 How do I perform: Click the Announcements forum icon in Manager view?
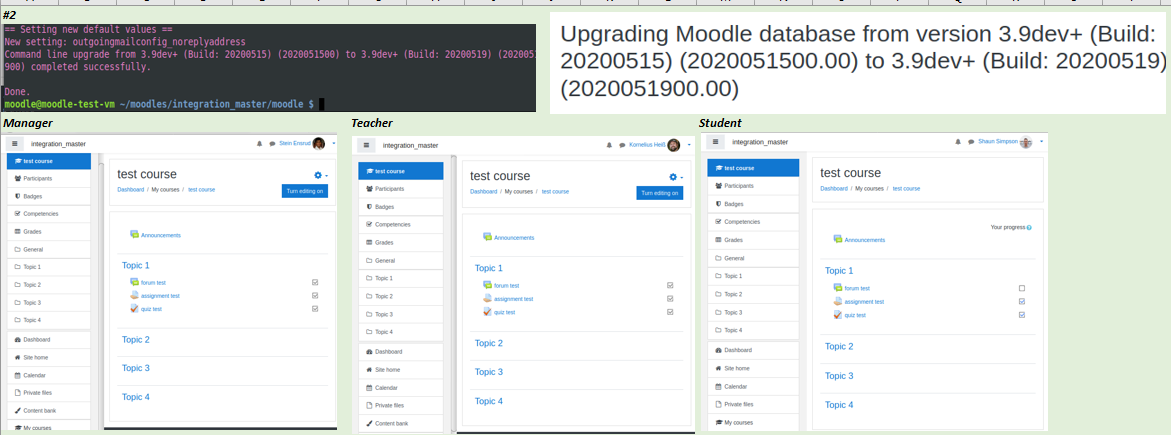click(x=134, y=235)
